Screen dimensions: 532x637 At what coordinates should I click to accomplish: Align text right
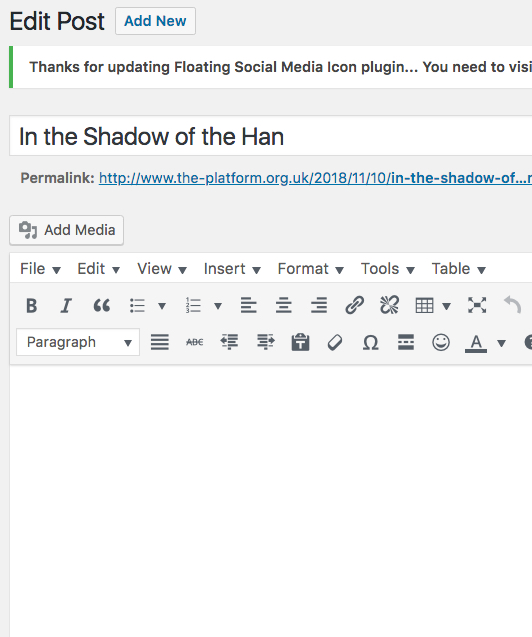click(x=319, y=306)
